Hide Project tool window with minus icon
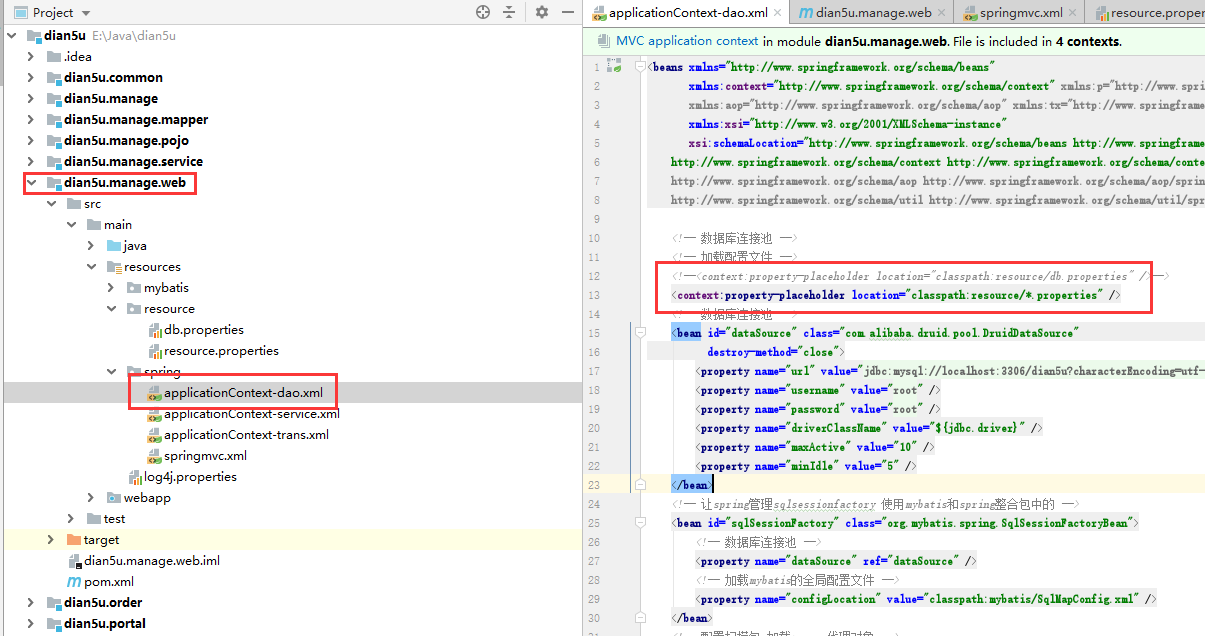Image resolution: width=1205 pixels, height=636 pixels. 567,12
